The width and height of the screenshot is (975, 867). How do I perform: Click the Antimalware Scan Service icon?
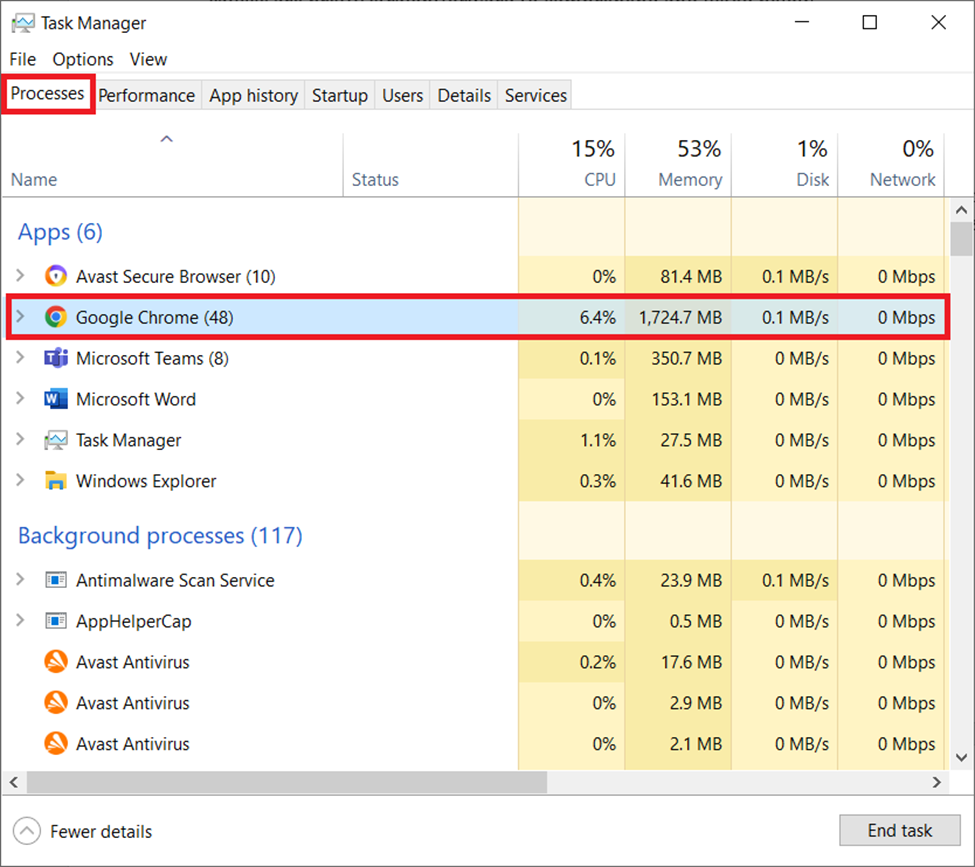point(56,580)
